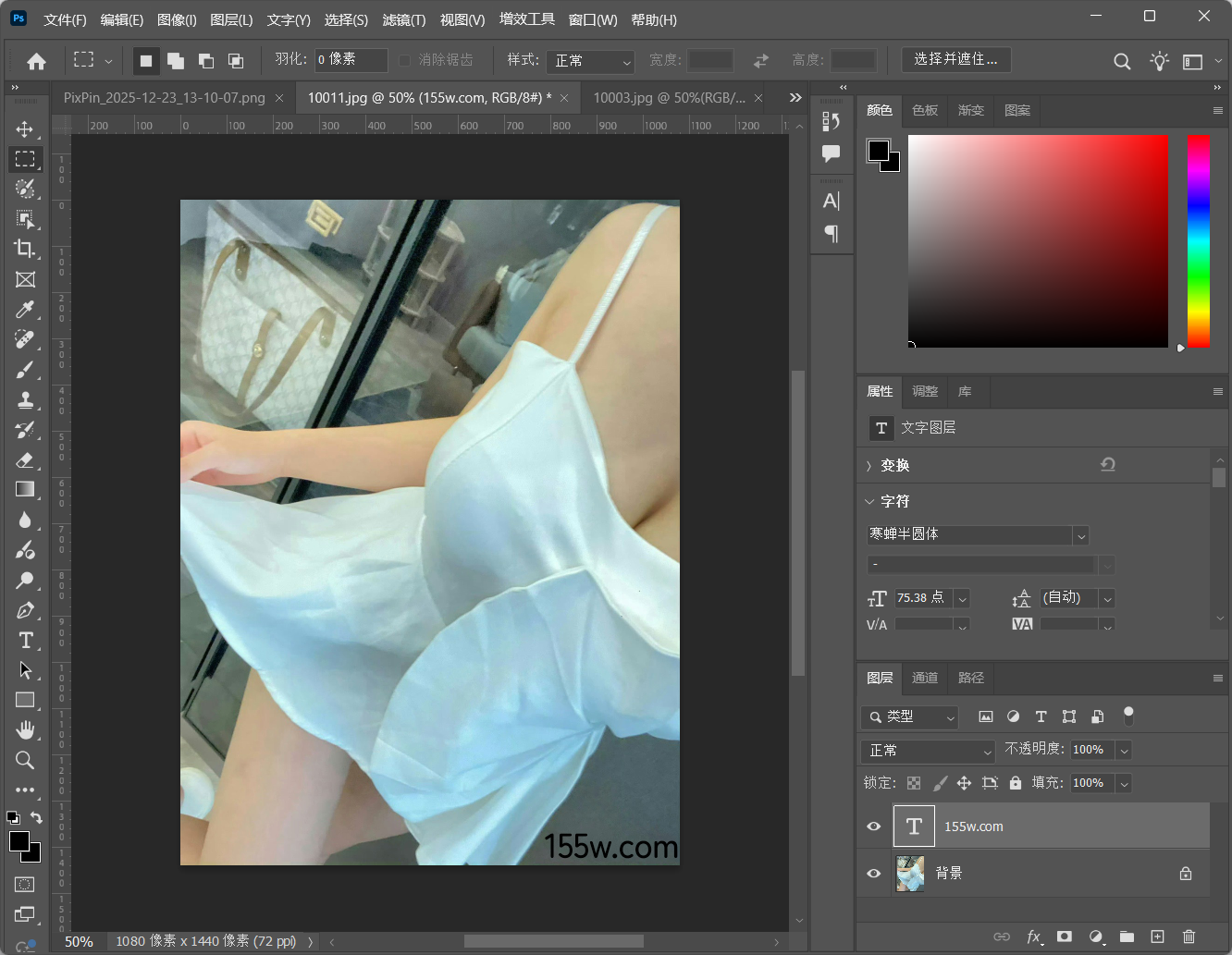This screenshot has height=955, width=1232.
Task: Select the Move tool
Action: (25, 129)
